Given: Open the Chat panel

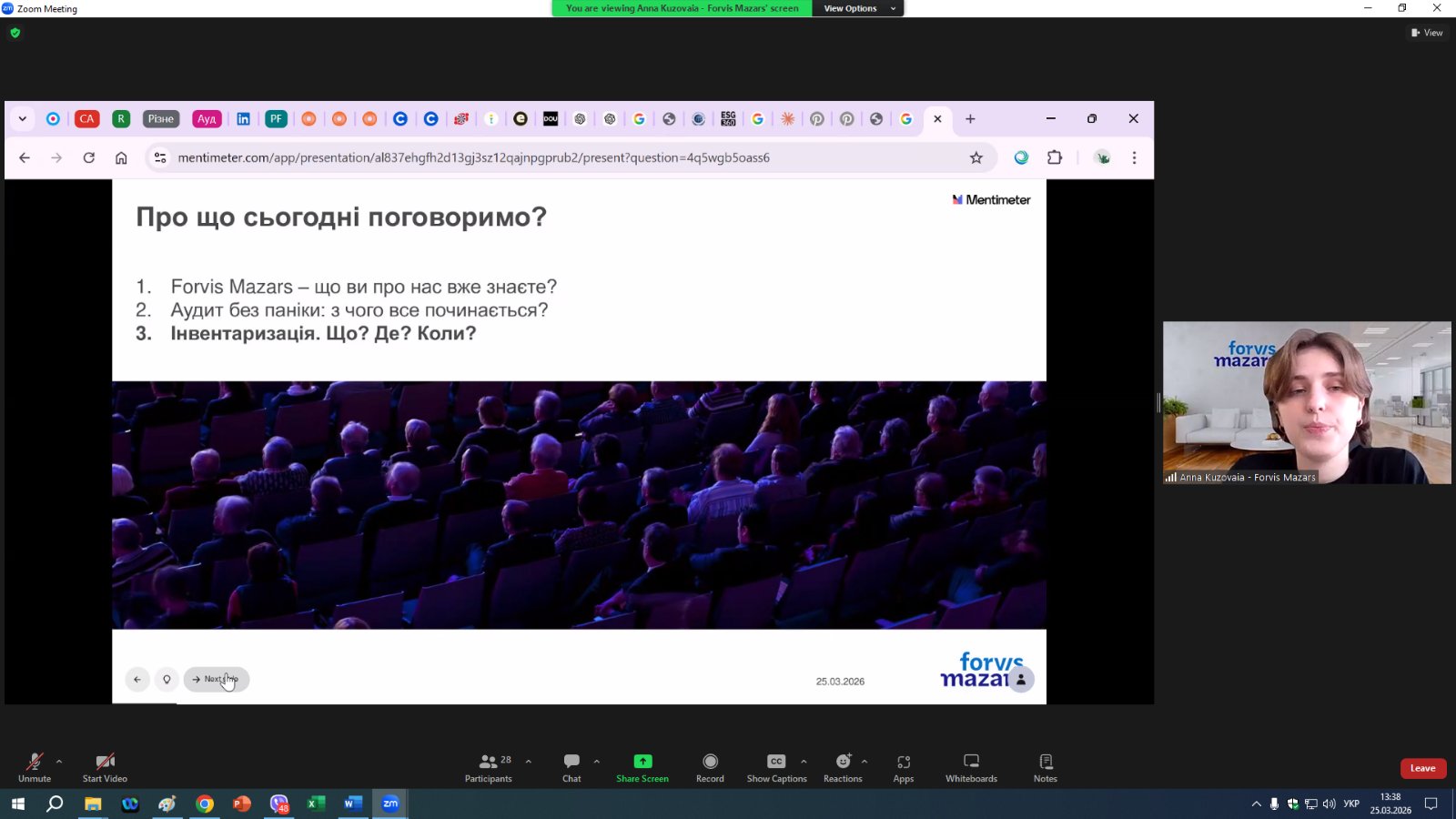Looking at the screenshot, I should tap(571, 767).
